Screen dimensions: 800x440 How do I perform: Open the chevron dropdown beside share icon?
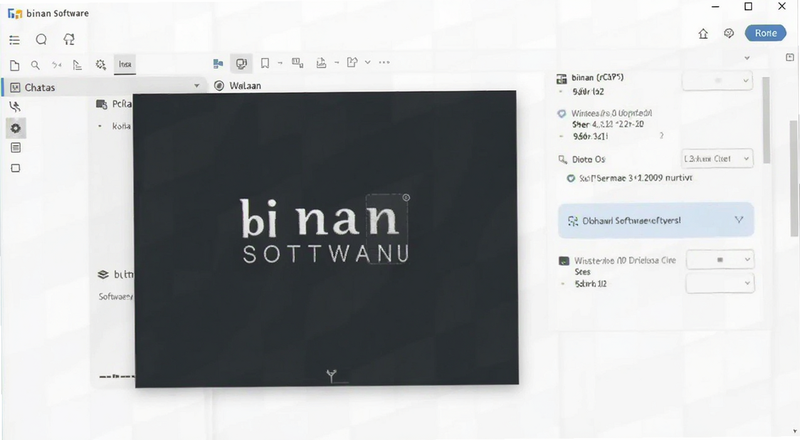coord(367,62)
